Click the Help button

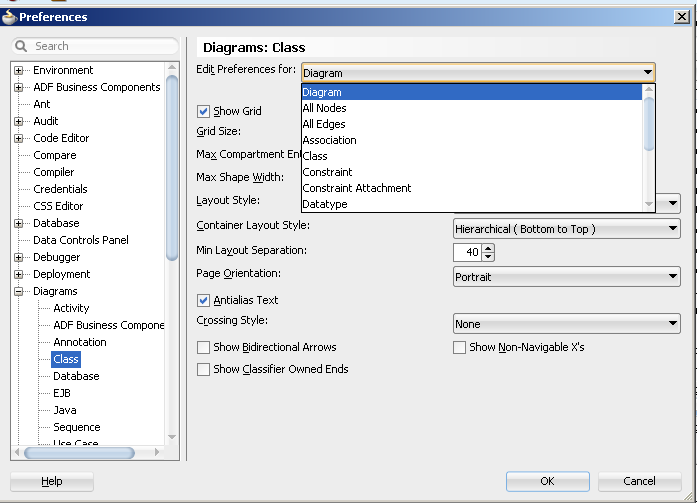click(x=52, y=481)
